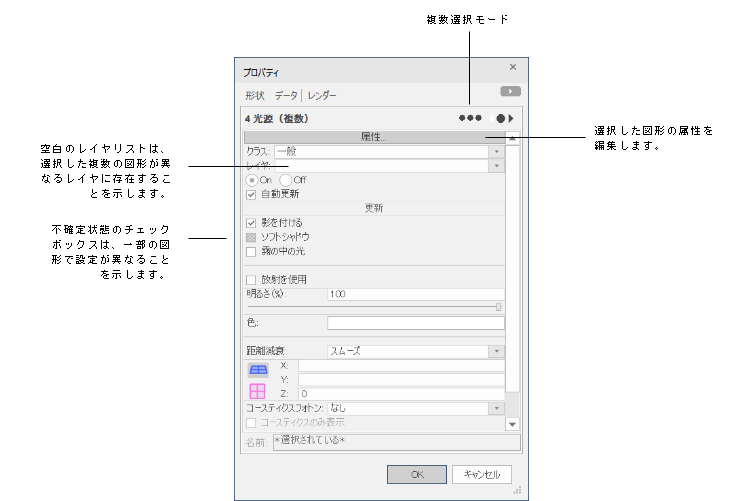Image resolution: width=732 pixels, height=501 pixels.
Task: Click the 明るさ slider handle
Action: click(498, 307)
